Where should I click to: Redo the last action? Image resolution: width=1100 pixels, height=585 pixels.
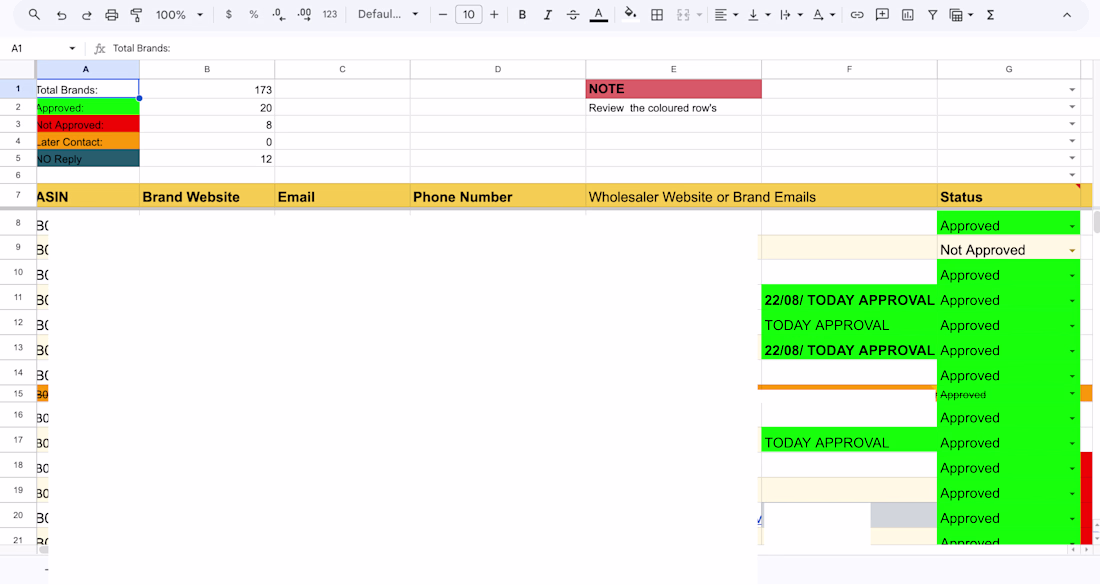click(x=86, y=14)
